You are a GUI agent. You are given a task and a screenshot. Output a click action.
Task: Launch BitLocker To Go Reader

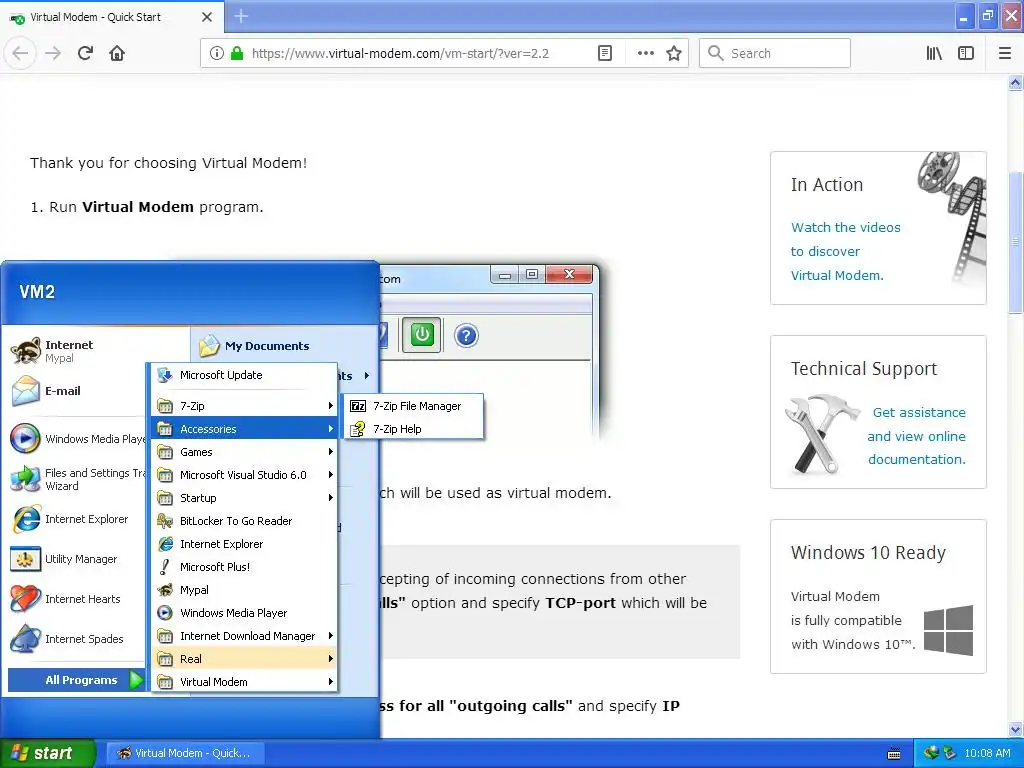pyautogui.click(x=245, y=520)
